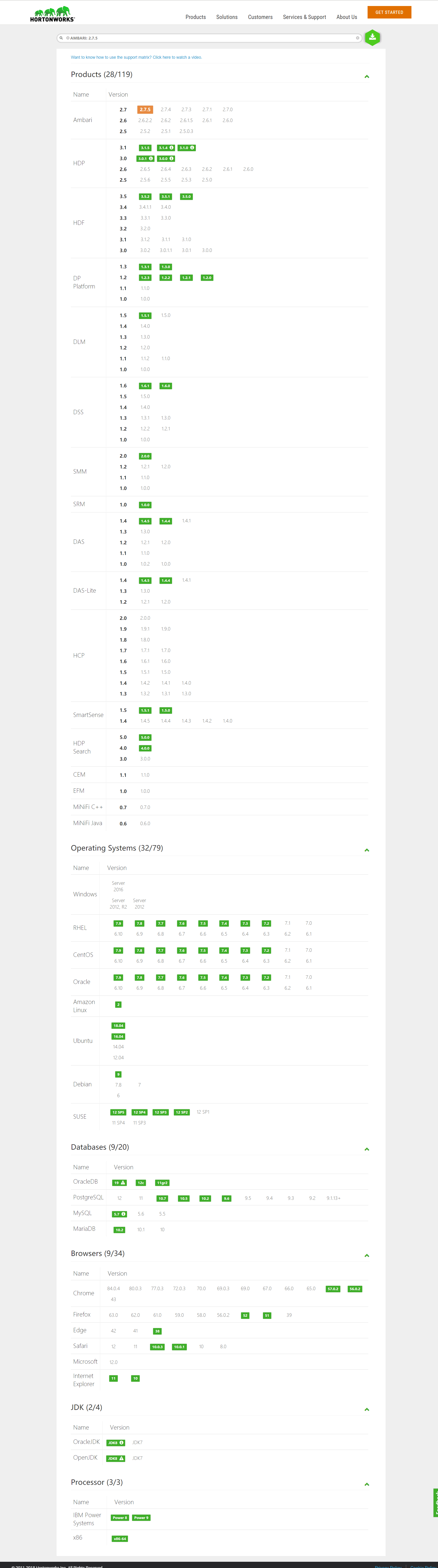Image resolution: width=438 pixels, height=1568 pixels.
Task: Select IBM Power 9 processor
Action: [x=141, y=1517]
